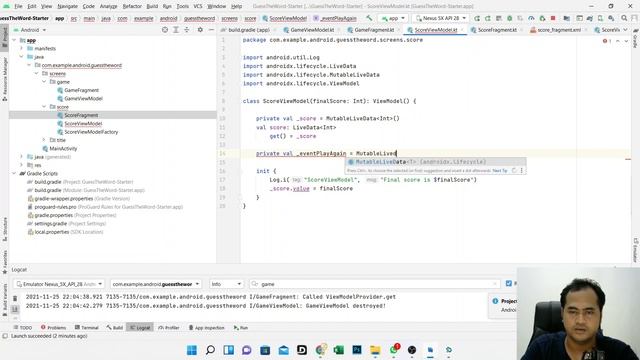Click the Stop red square button
The image size is (640, 360).
coord(553,18)
